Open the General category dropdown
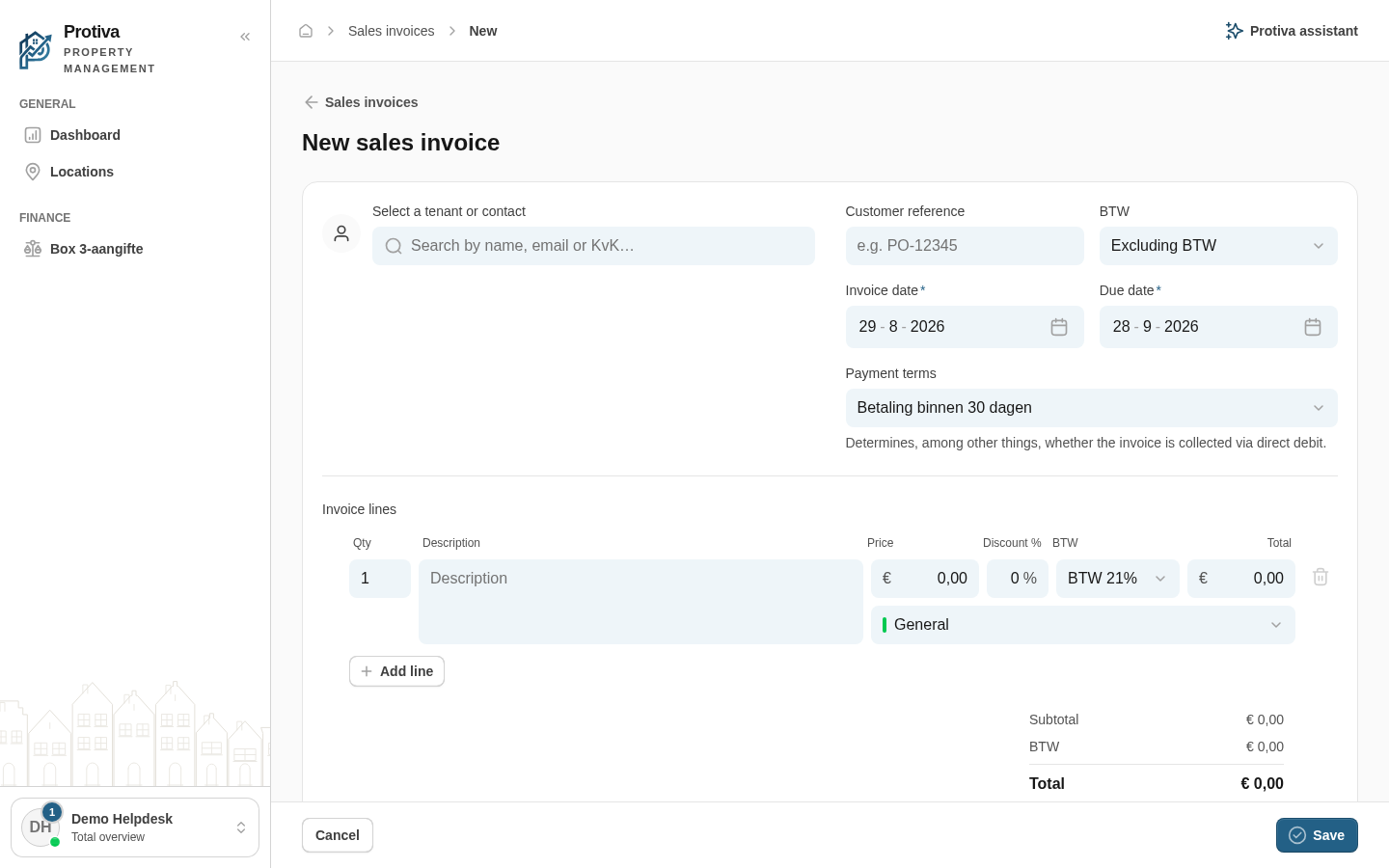 (x=1083, y=625)
